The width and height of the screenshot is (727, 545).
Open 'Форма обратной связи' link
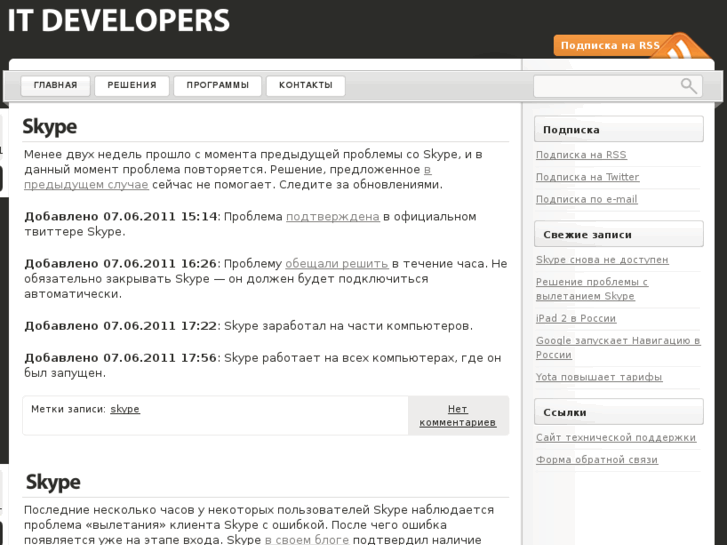pyautogui.click(x=597, y=460)
